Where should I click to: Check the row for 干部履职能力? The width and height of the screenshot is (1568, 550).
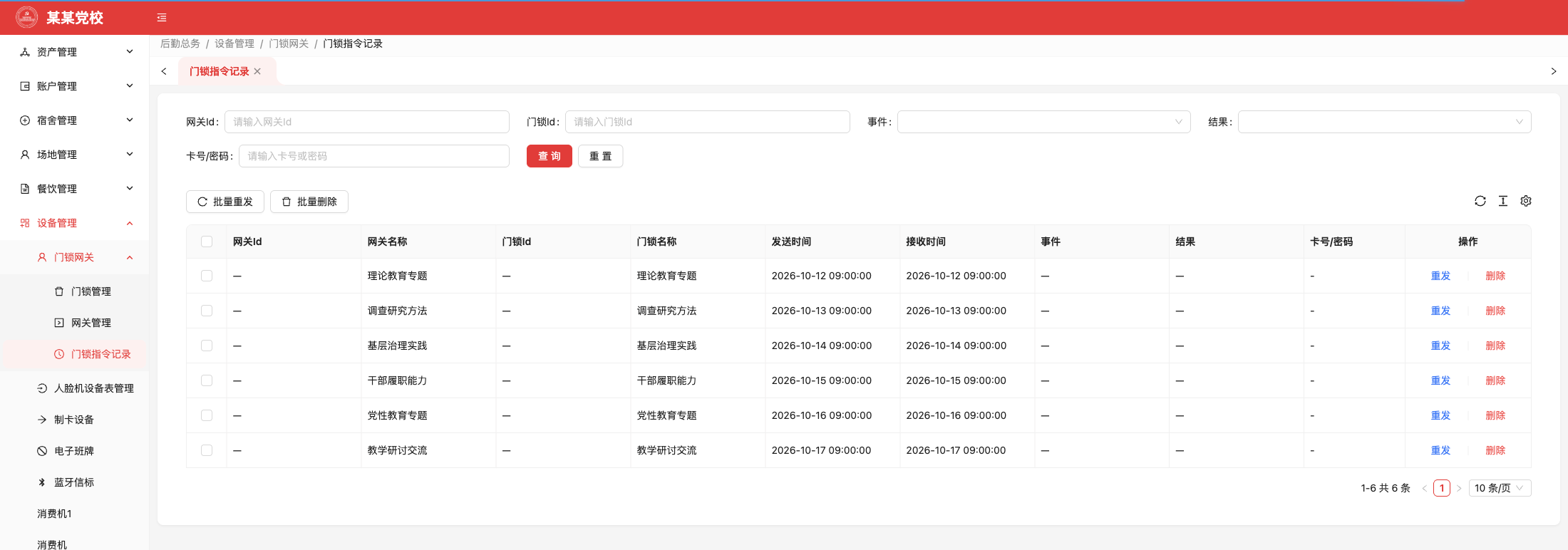coord(207,380)
